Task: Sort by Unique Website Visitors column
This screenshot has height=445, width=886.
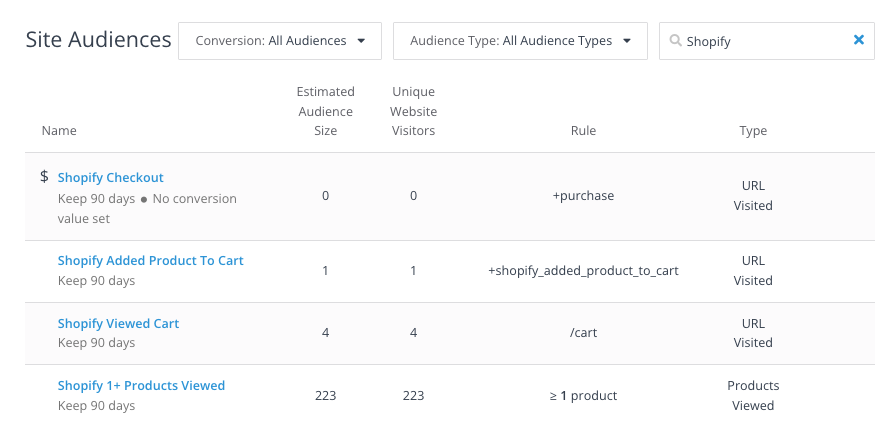Action: point(413,111)
